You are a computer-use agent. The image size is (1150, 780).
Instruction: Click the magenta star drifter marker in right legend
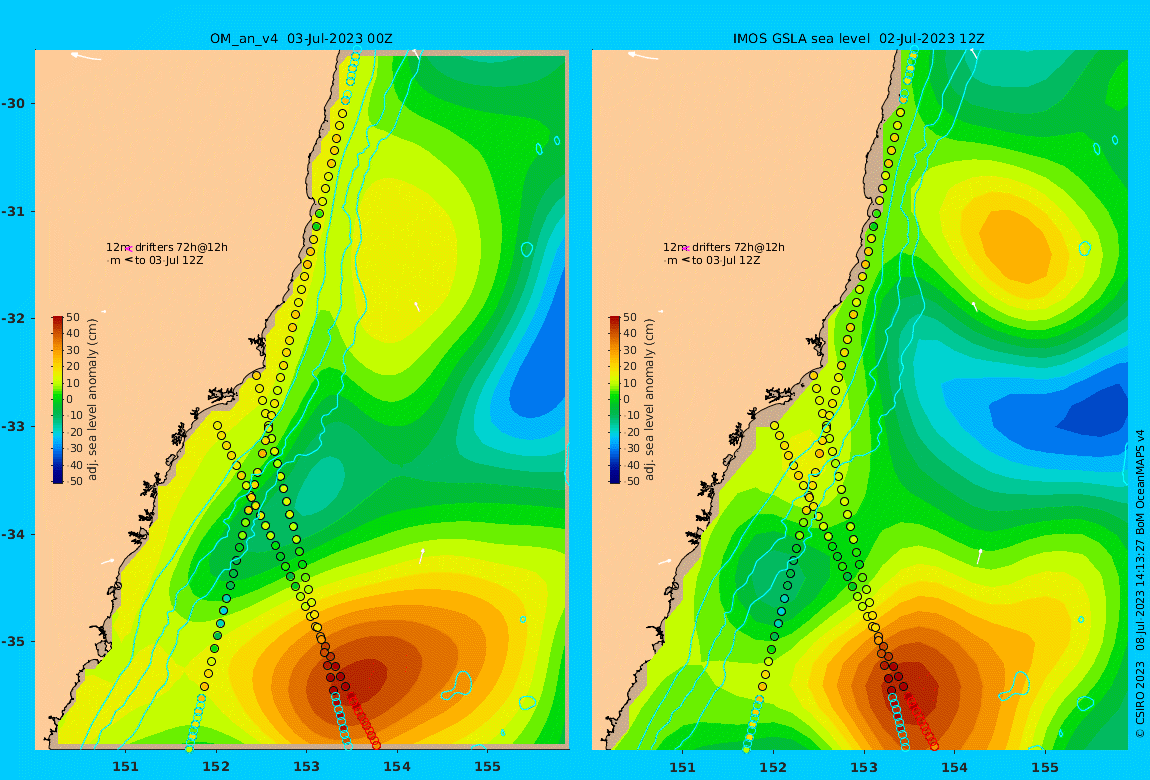pos(686,249)
